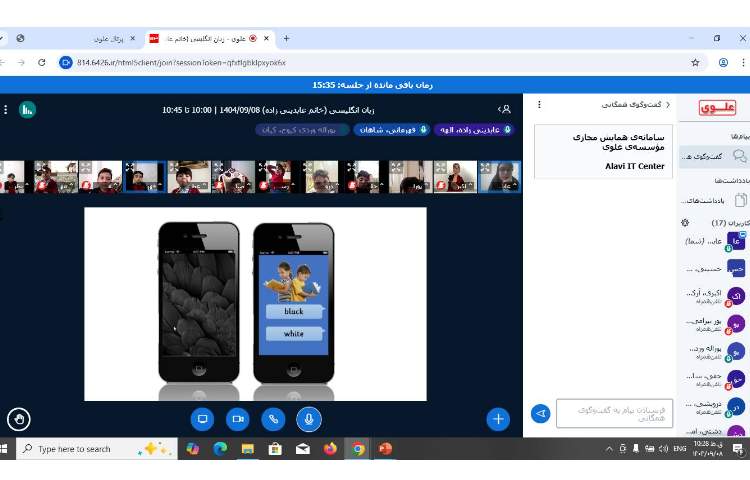The height and width of the screenshot is (480, 750).
Task: Click the leave audio phone button
Action: pyautogui.click(x=273, y=419)
